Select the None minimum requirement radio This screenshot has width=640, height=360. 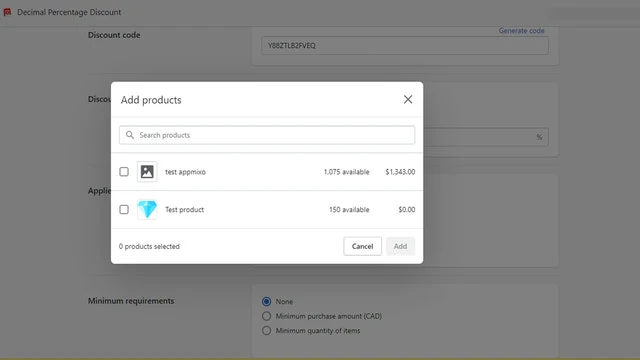pos(267,301)
